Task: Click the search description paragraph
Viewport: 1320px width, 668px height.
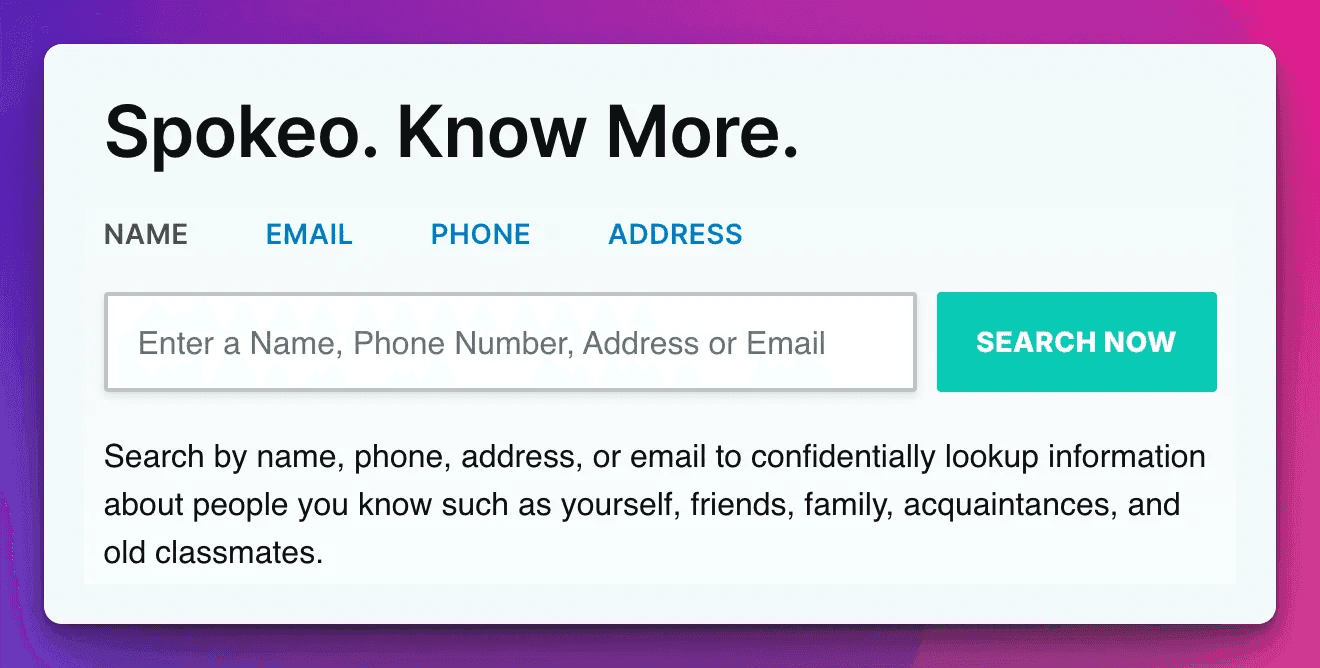Action: coord(655,504)
